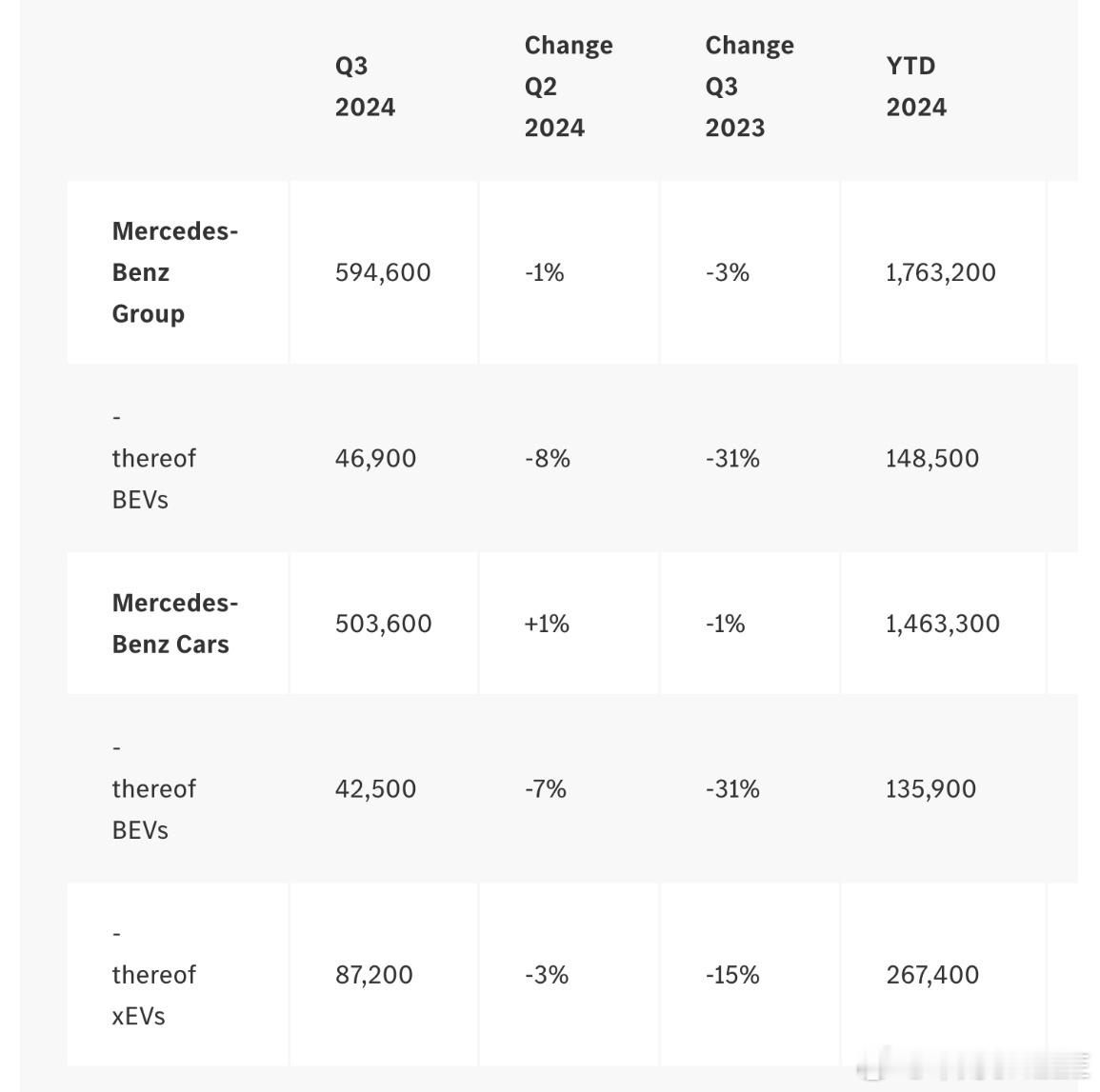This screenshot has width=1100, height=1092.
Task: Select the 267,400 YTD value
Action: tap(931, 975)
